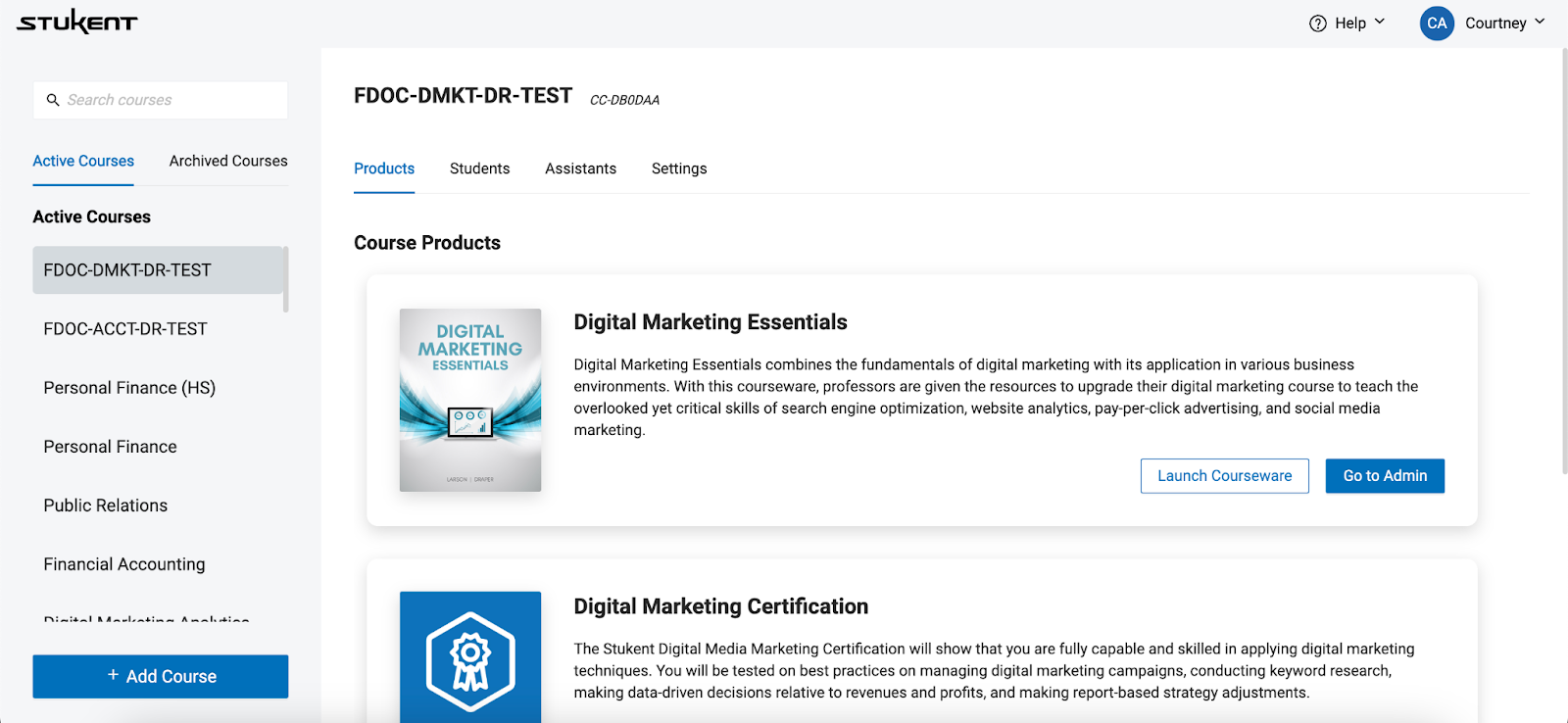Click the CA user avatar
This screenshot has height=723, width=1568.
point(1437,24)
